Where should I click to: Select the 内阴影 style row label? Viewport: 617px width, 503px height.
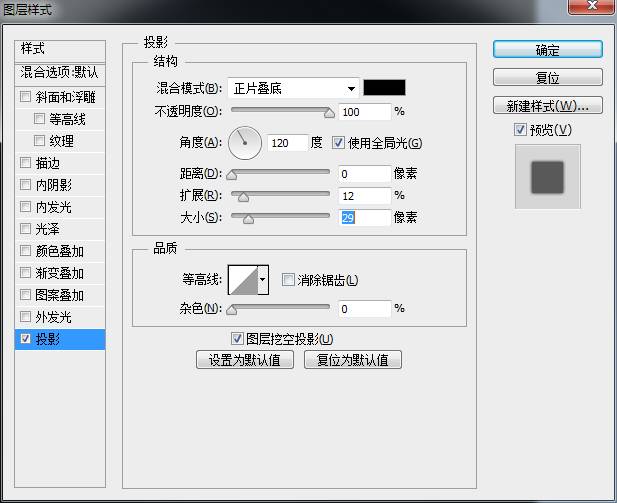tap(54, 185)
